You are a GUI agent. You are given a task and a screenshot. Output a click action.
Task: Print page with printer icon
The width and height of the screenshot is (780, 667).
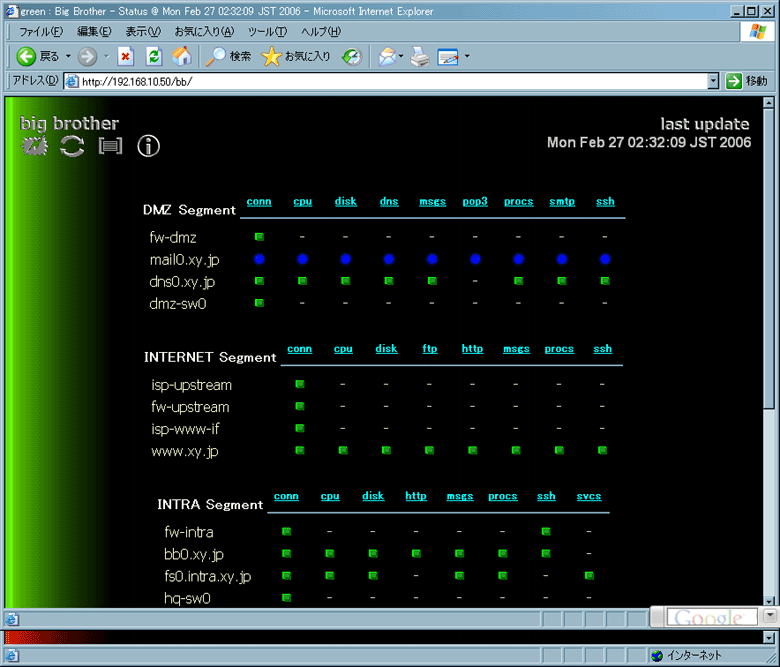pyautogui.click(x=420, y=57)
